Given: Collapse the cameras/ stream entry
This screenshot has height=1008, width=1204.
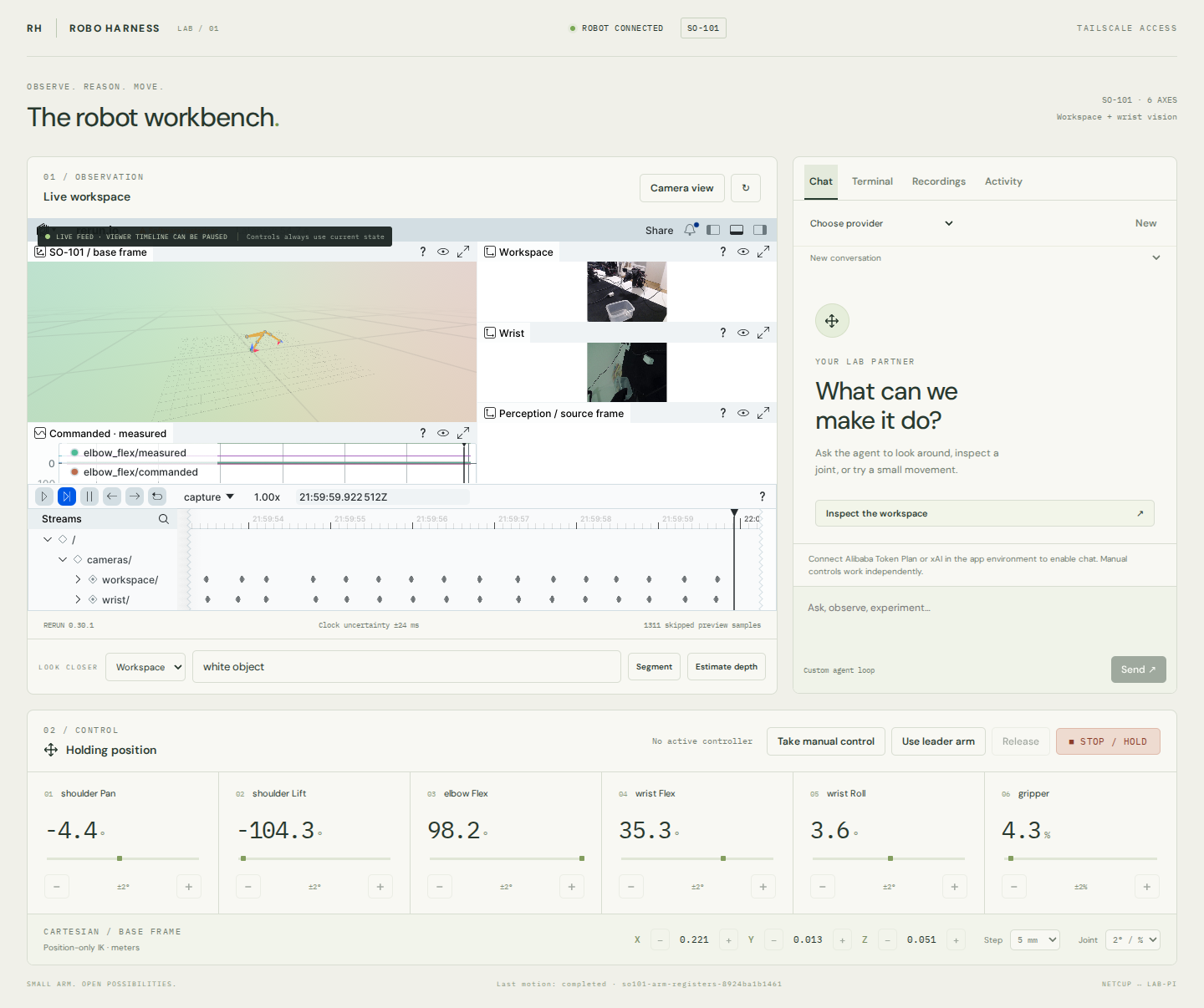Looking at the screenshot, I should tap(63, 559).
